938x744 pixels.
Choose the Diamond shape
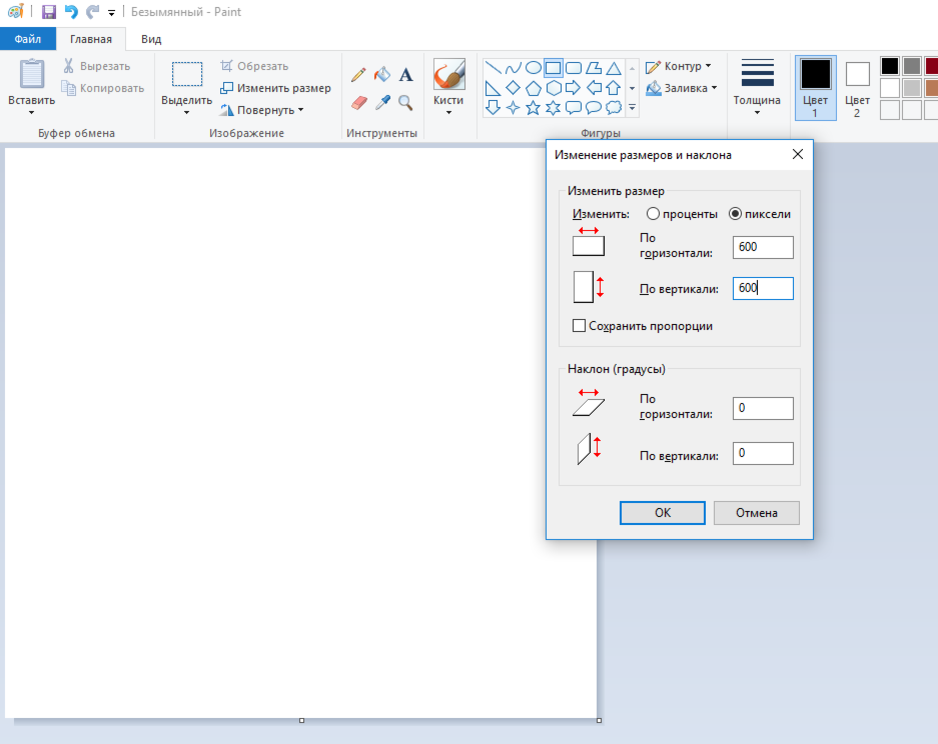(513, 89)
